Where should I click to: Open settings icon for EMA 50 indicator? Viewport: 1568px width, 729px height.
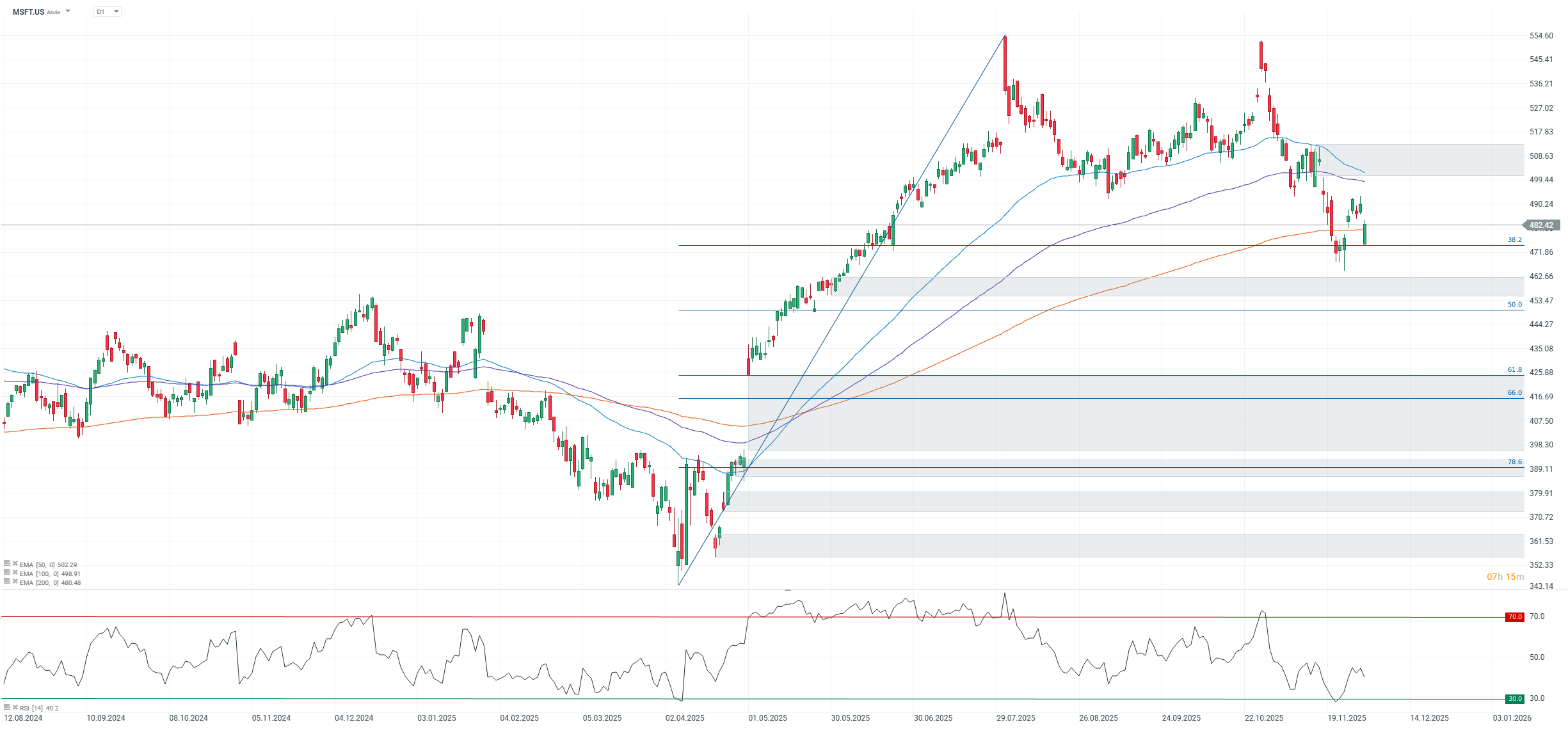(x=7, y=564)
